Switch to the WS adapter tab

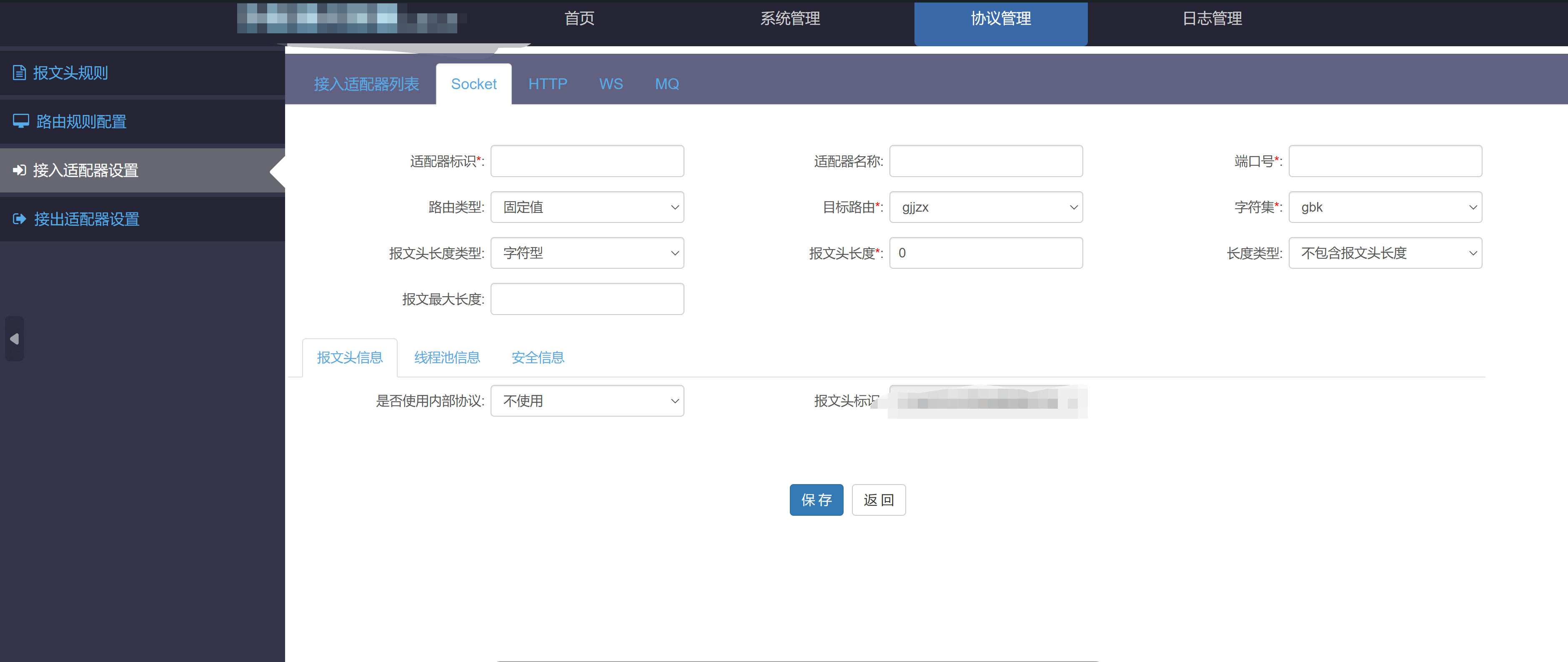tap(611, 84)
